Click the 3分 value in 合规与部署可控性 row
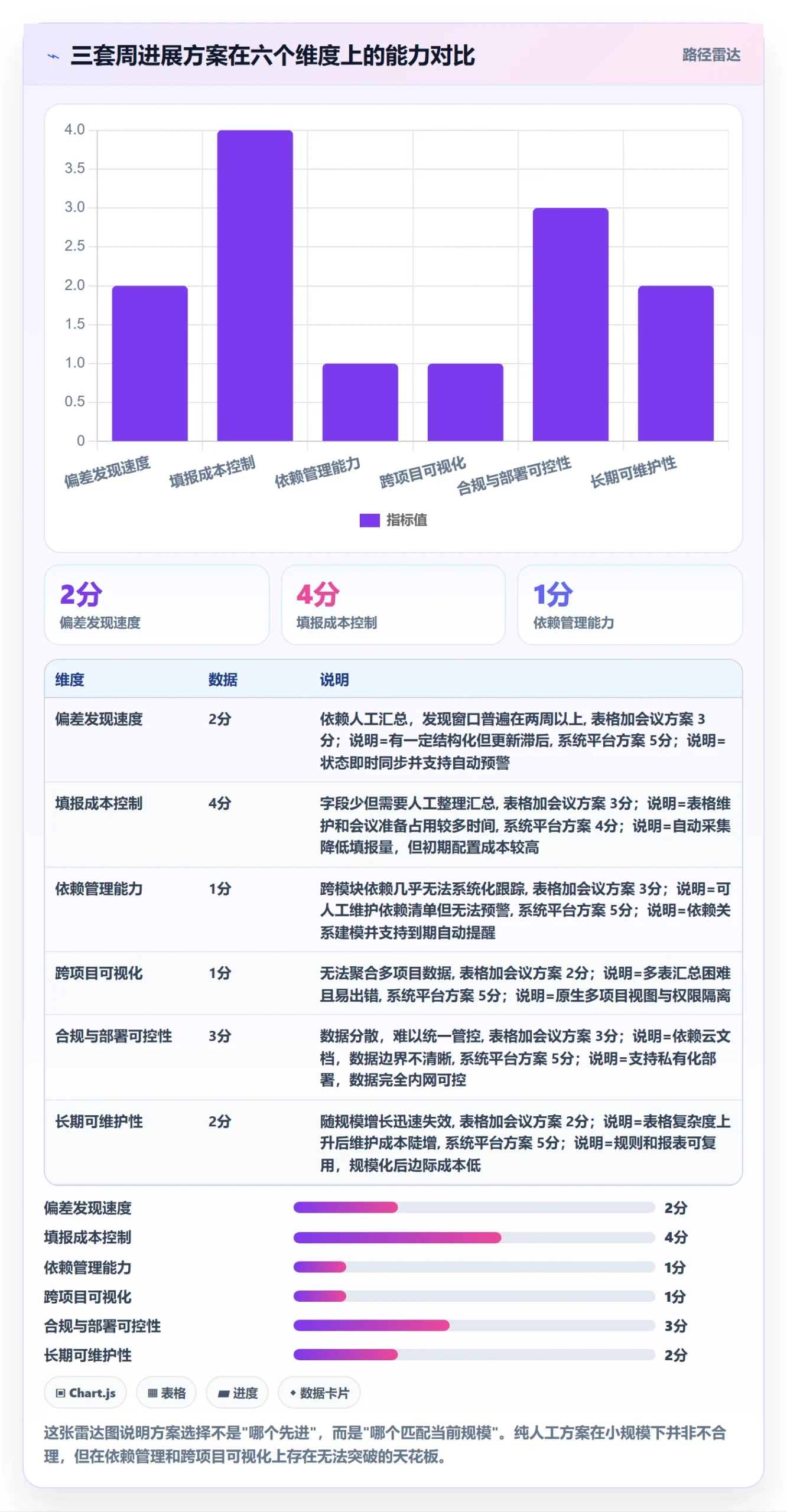The image size is (787, 1512). (220, 1036)
